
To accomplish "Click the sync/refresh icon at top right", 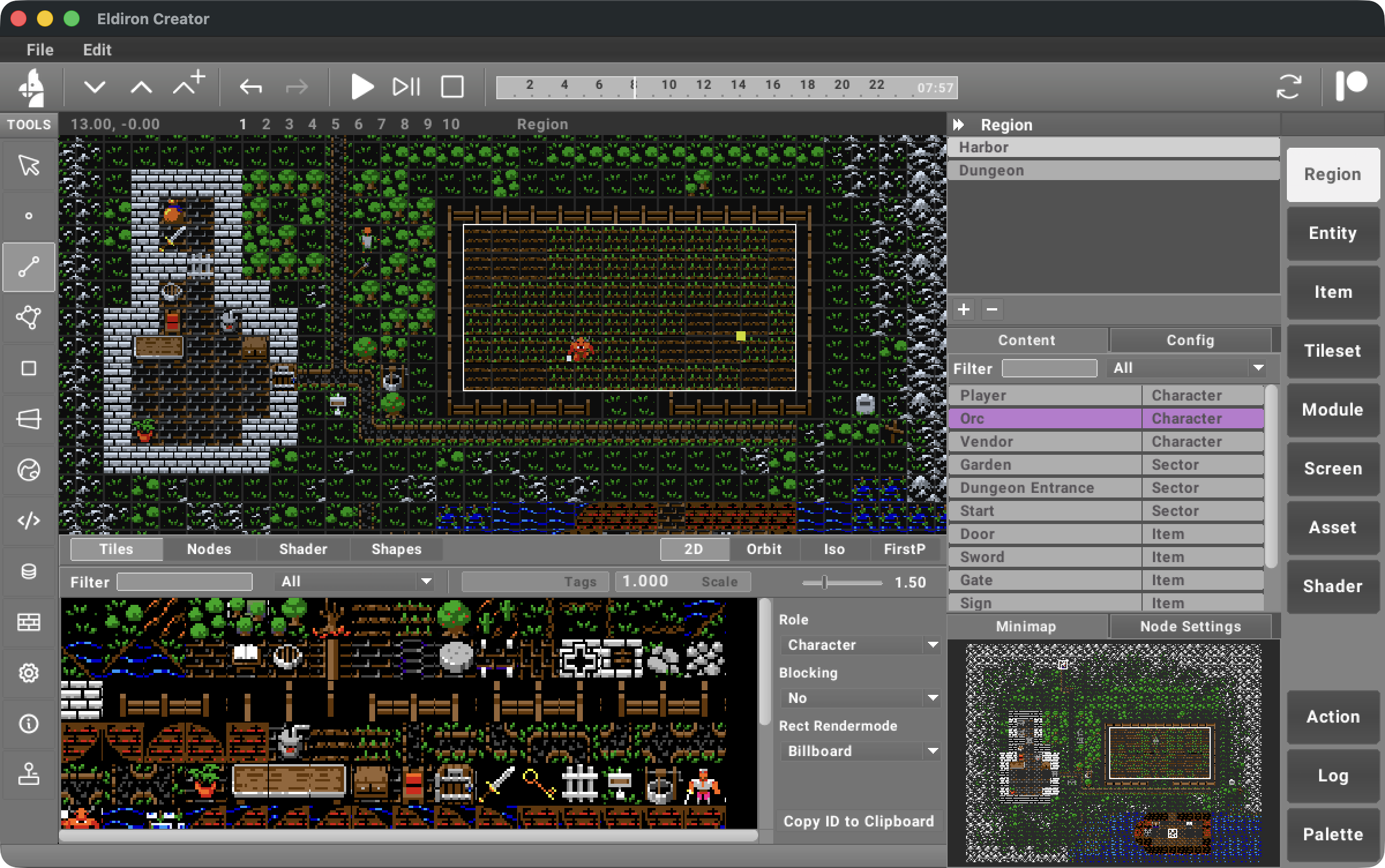I will 1291,87.
